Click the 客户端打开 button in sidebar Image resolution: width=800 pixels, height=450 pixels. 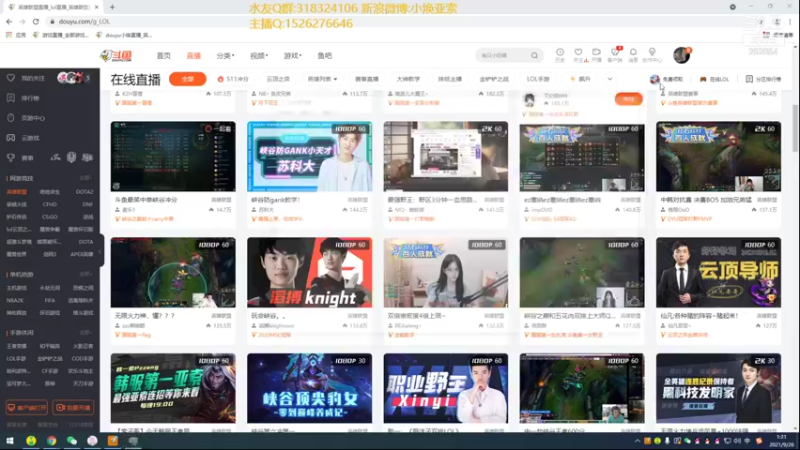point(27,408)
